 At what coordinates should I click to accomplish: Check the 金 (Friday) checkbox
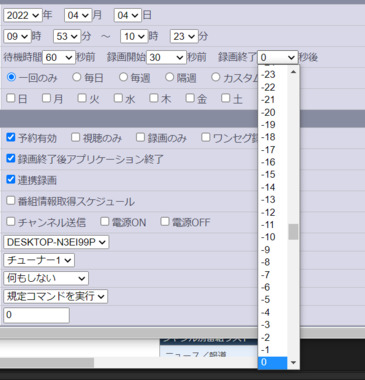click(190, 98)
